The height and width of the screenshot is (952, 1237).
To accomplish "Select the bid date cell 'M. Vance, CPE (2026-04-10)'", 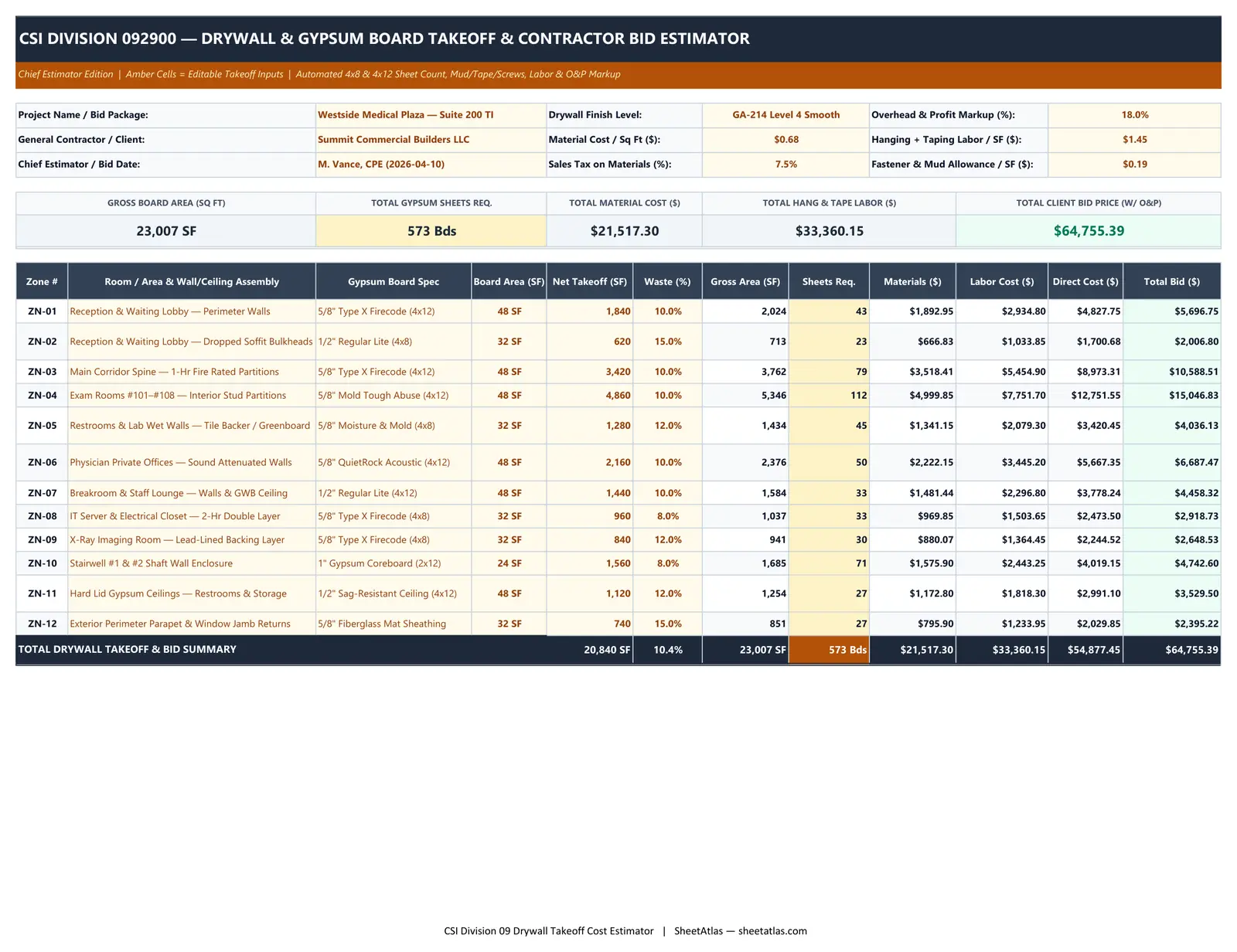I will [x=431, y=165].
